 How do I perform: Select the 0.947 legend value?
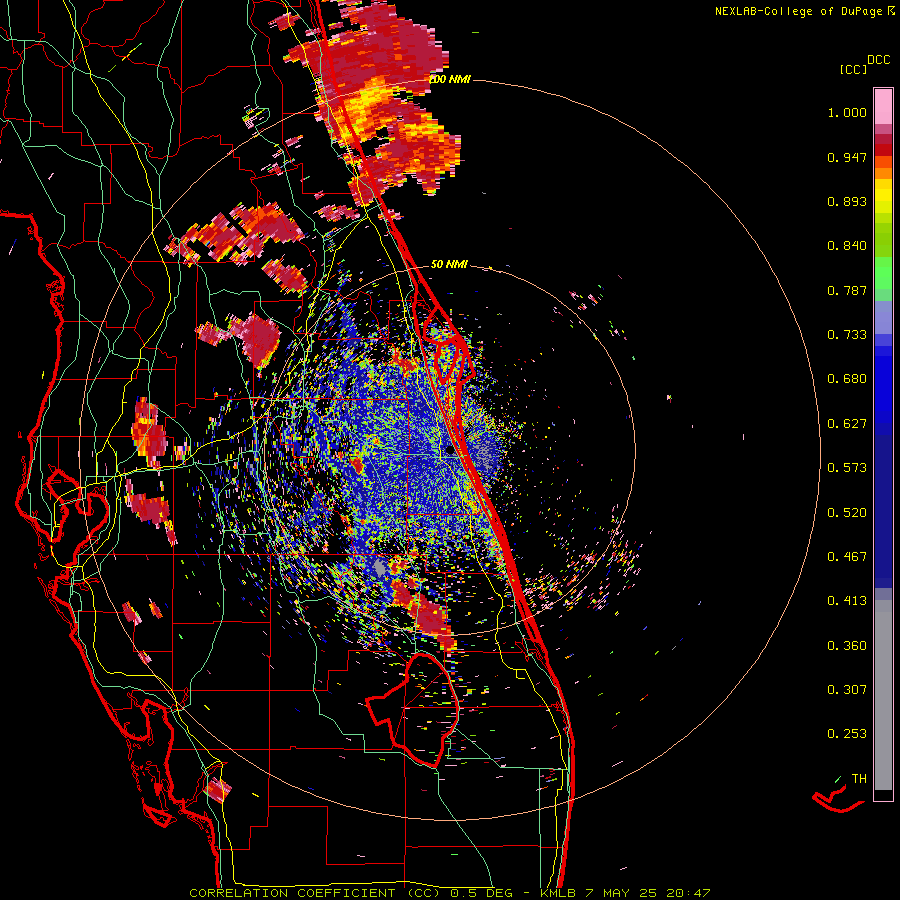click(x=847, y=157)
